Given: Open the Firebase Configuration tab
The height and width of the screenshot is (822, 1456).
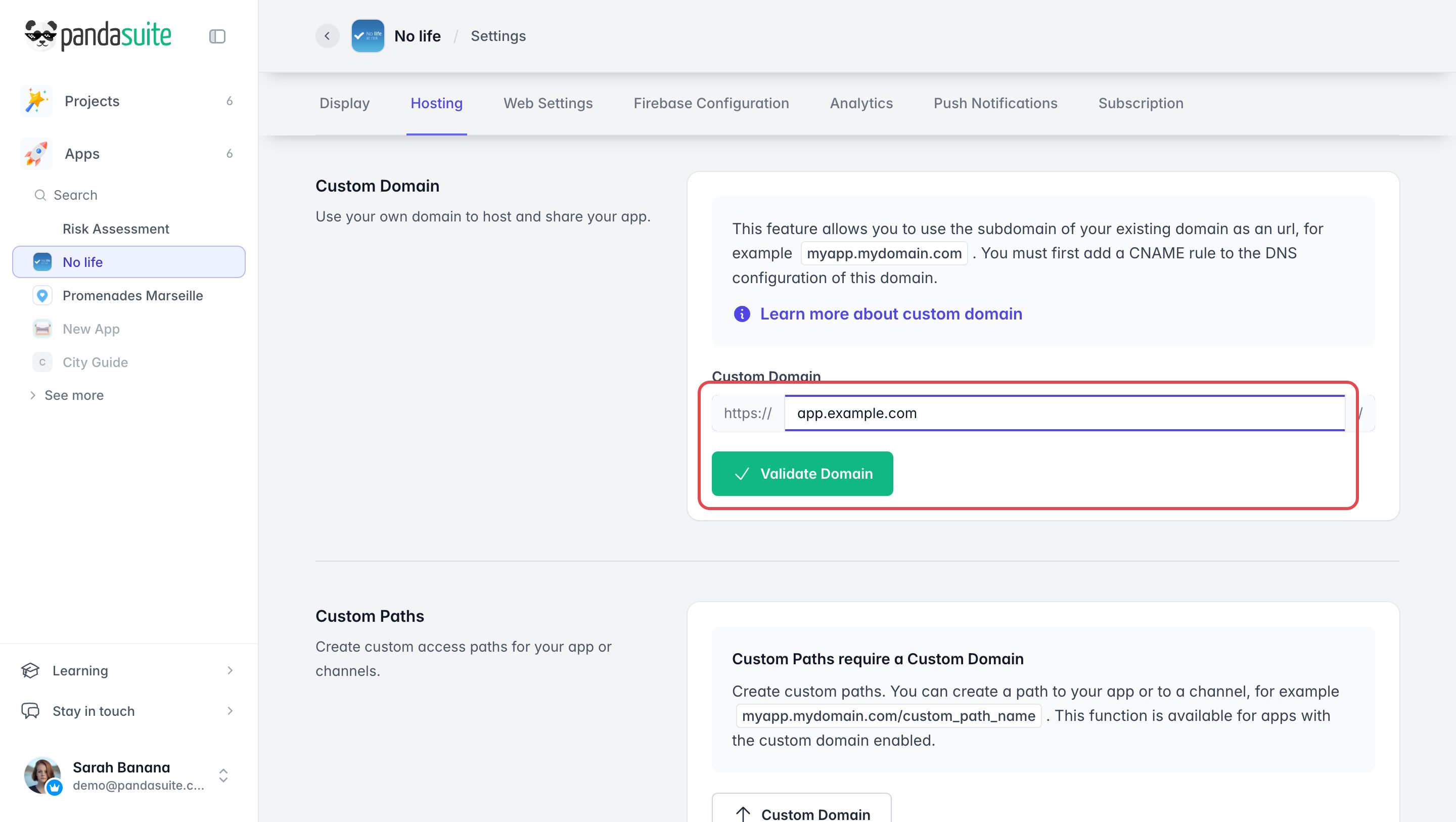Looking at the screenshot, I should [711, 104].
